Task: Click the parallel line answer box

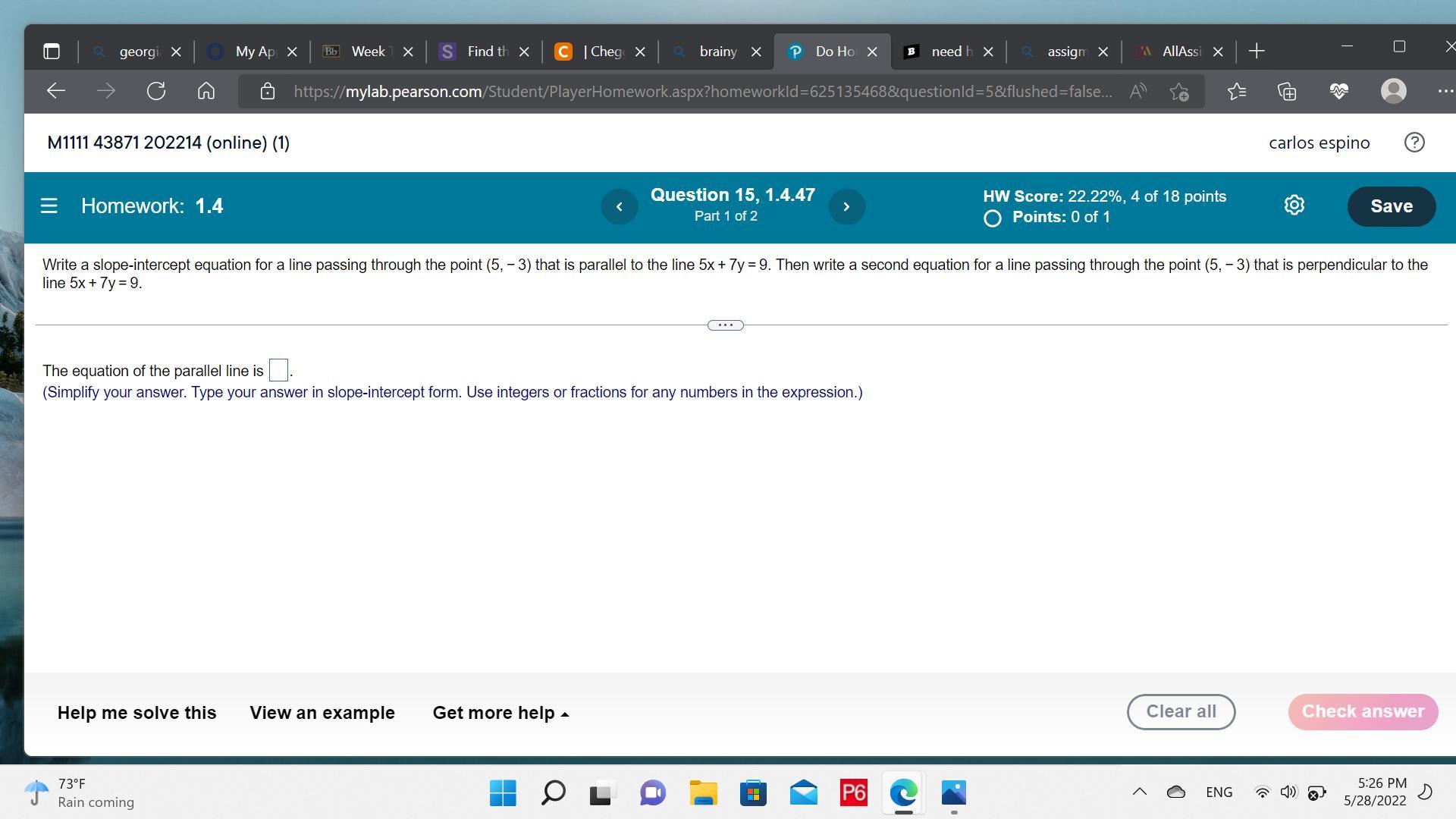Action: click(278, 371)
